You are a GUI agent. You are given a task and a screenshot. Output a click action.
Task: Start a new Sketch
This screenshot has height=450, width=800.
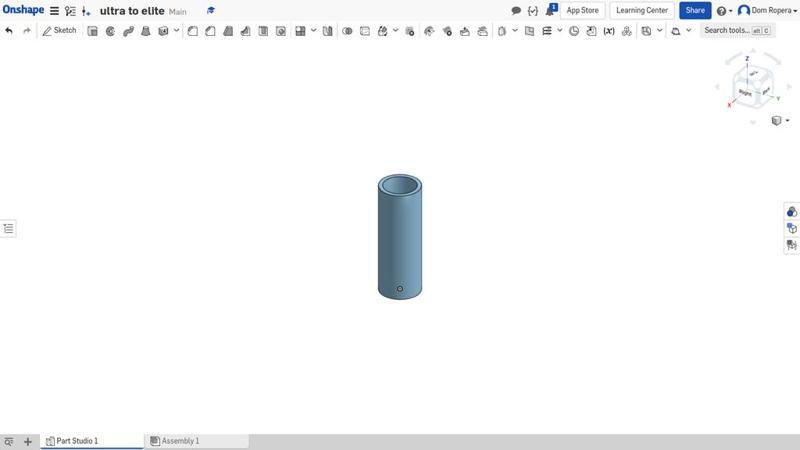[59, 31]
